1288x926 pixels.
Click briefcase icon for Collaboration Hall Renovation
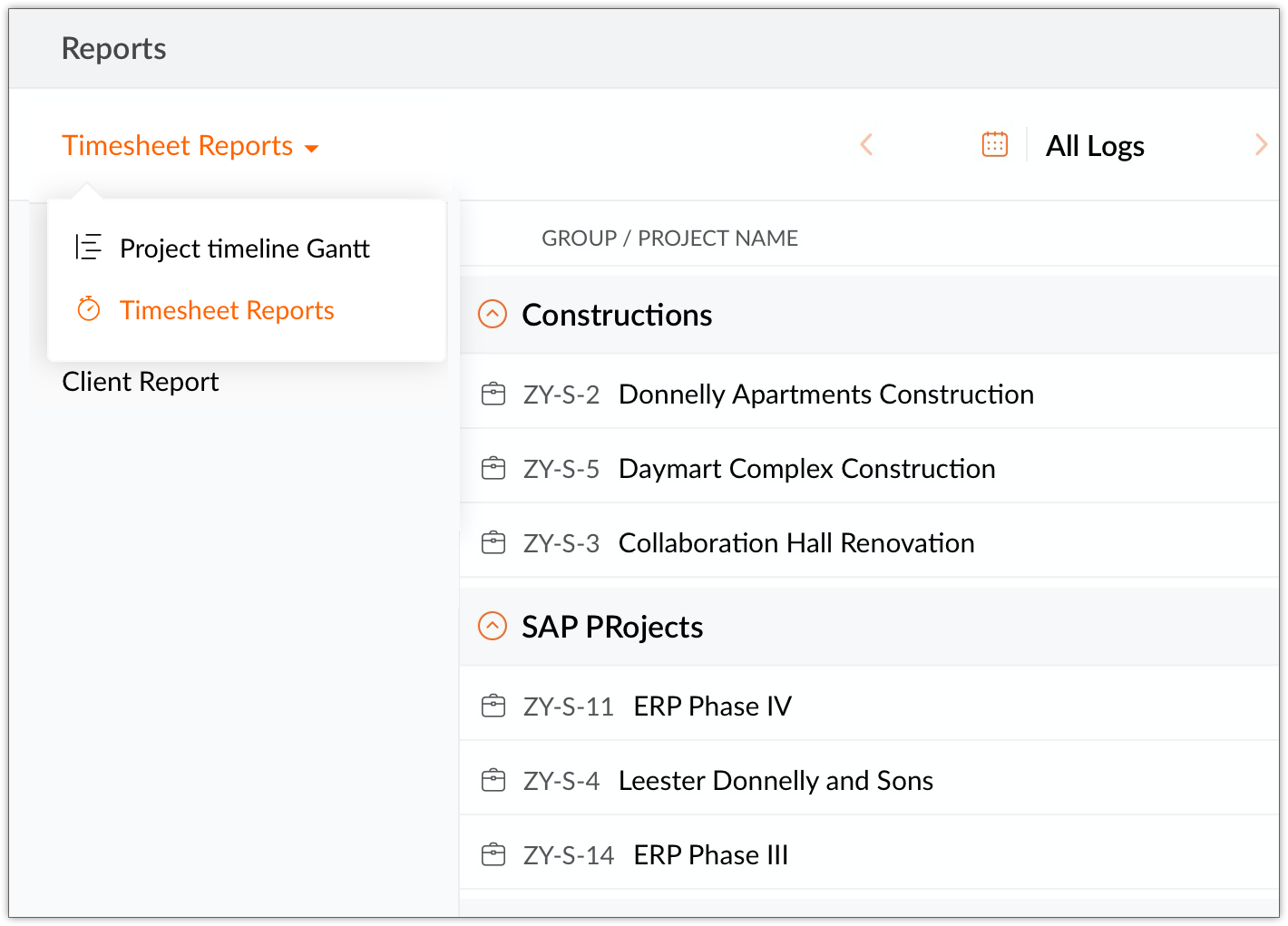pos(493,543)
